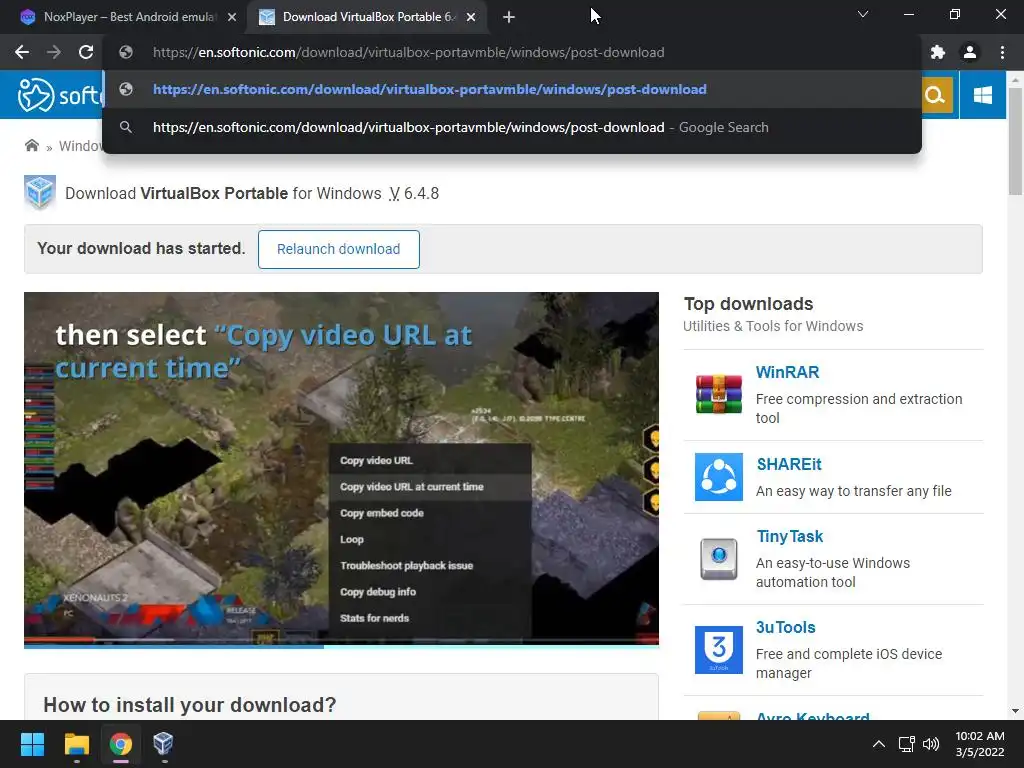Select the softonic URL autocomplete suggestion
This screenshot has width=1024, height=768.
pyautogui.click(x=512, y=89)
